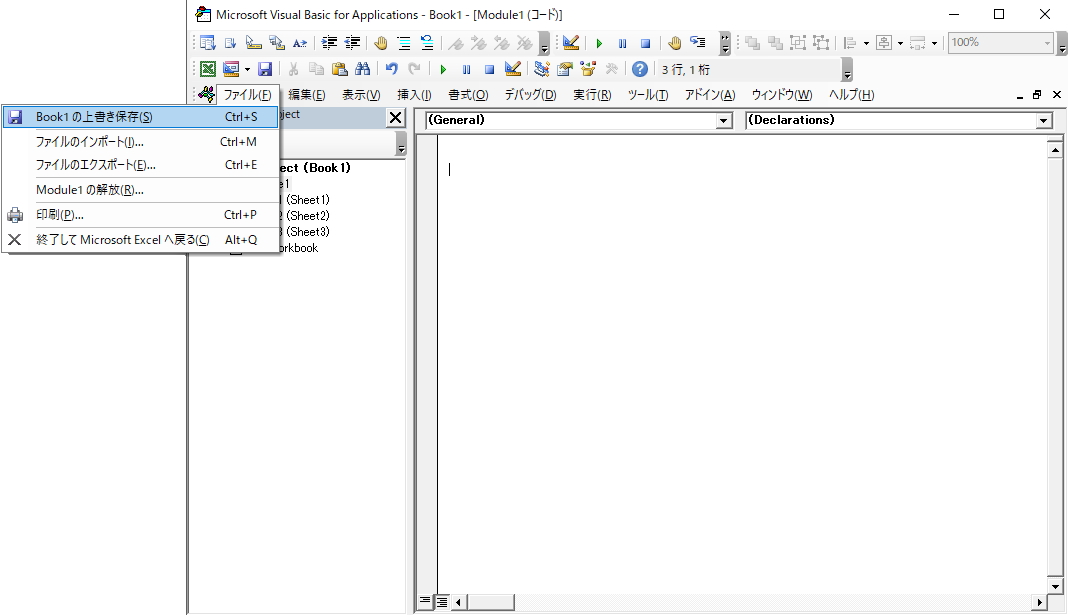The height and width of the screenshot is (615, 1068).
Task: Click the Step Into icon
Action: pyautogui.click(x=697, y=43)
